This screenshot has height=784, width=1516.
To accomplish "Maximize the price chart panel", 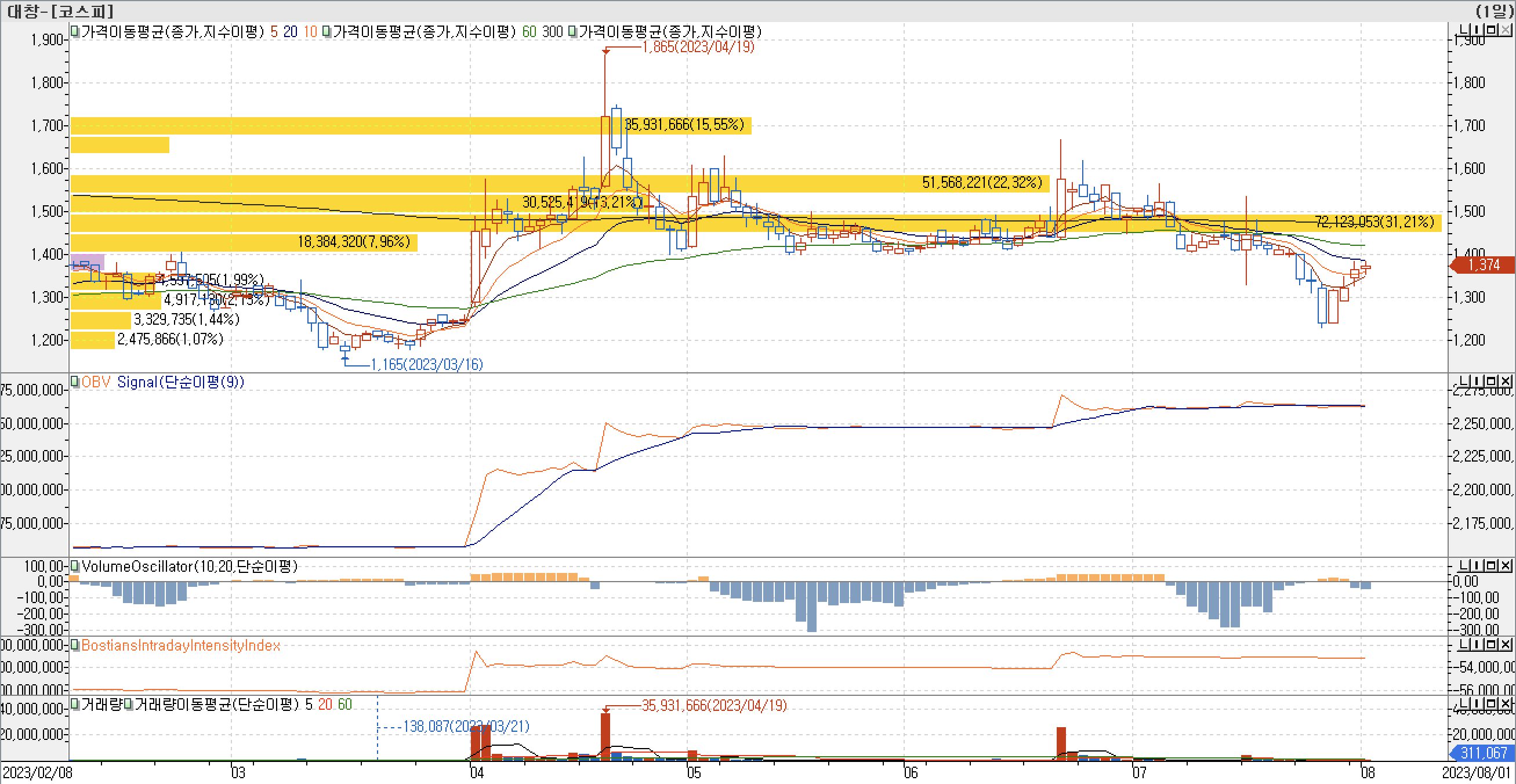I will tap(1492, 30).
